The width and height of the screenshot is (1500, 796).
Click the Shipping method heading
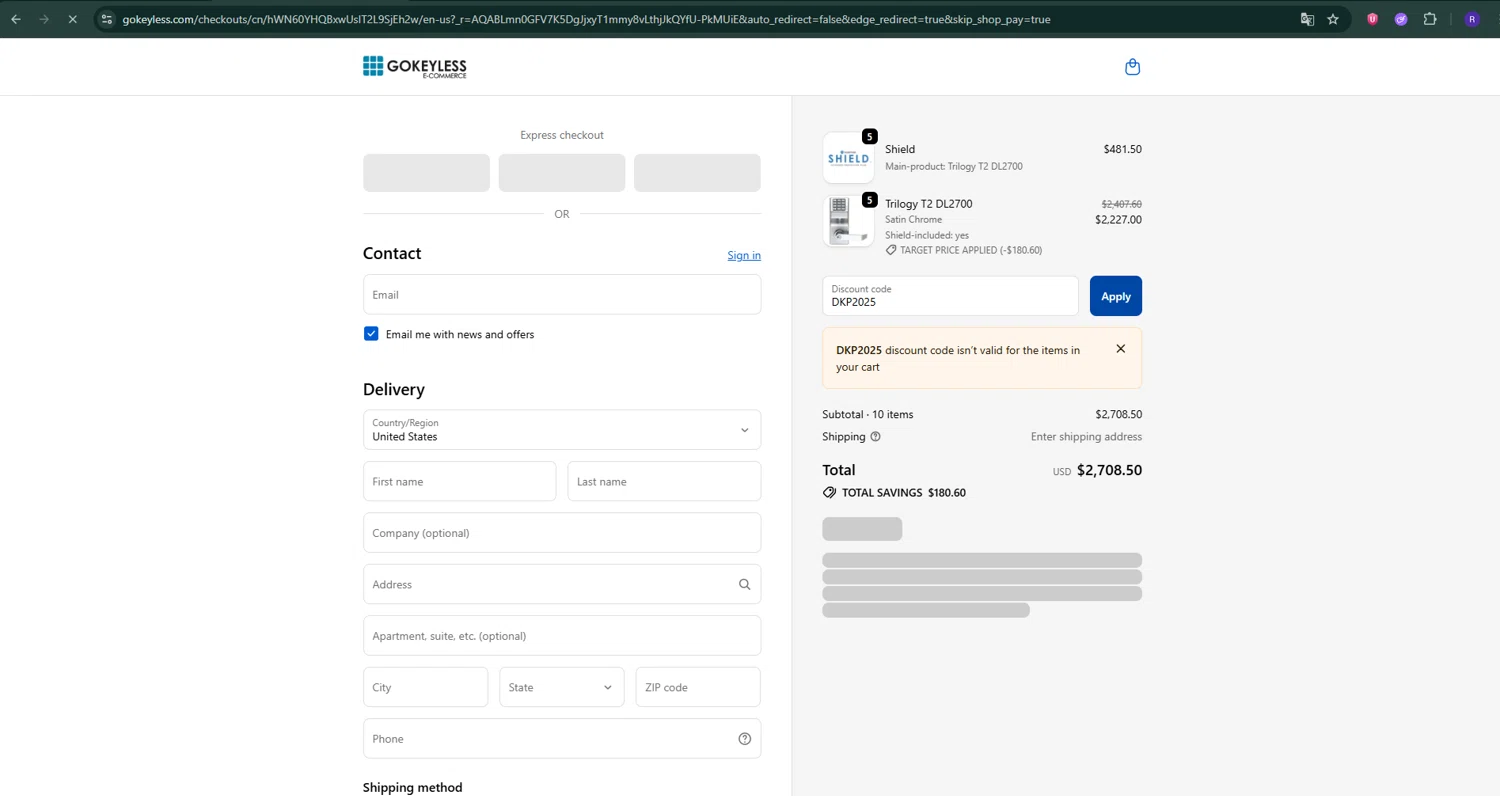pyautogui.click(x=413, y=787)
